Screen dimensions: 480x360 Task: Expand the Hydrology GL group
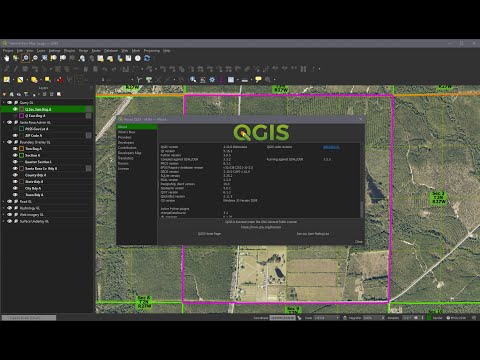pos(4,208)
